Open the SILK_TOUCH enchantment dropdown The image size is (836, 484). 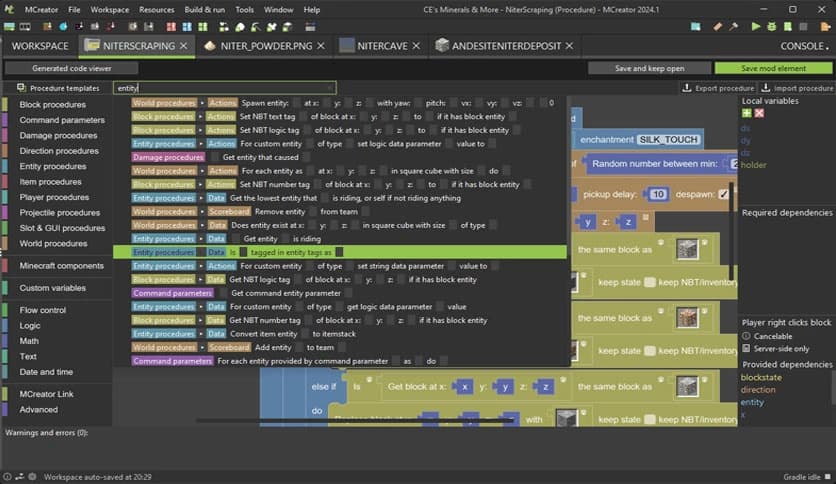coord(668,139)
